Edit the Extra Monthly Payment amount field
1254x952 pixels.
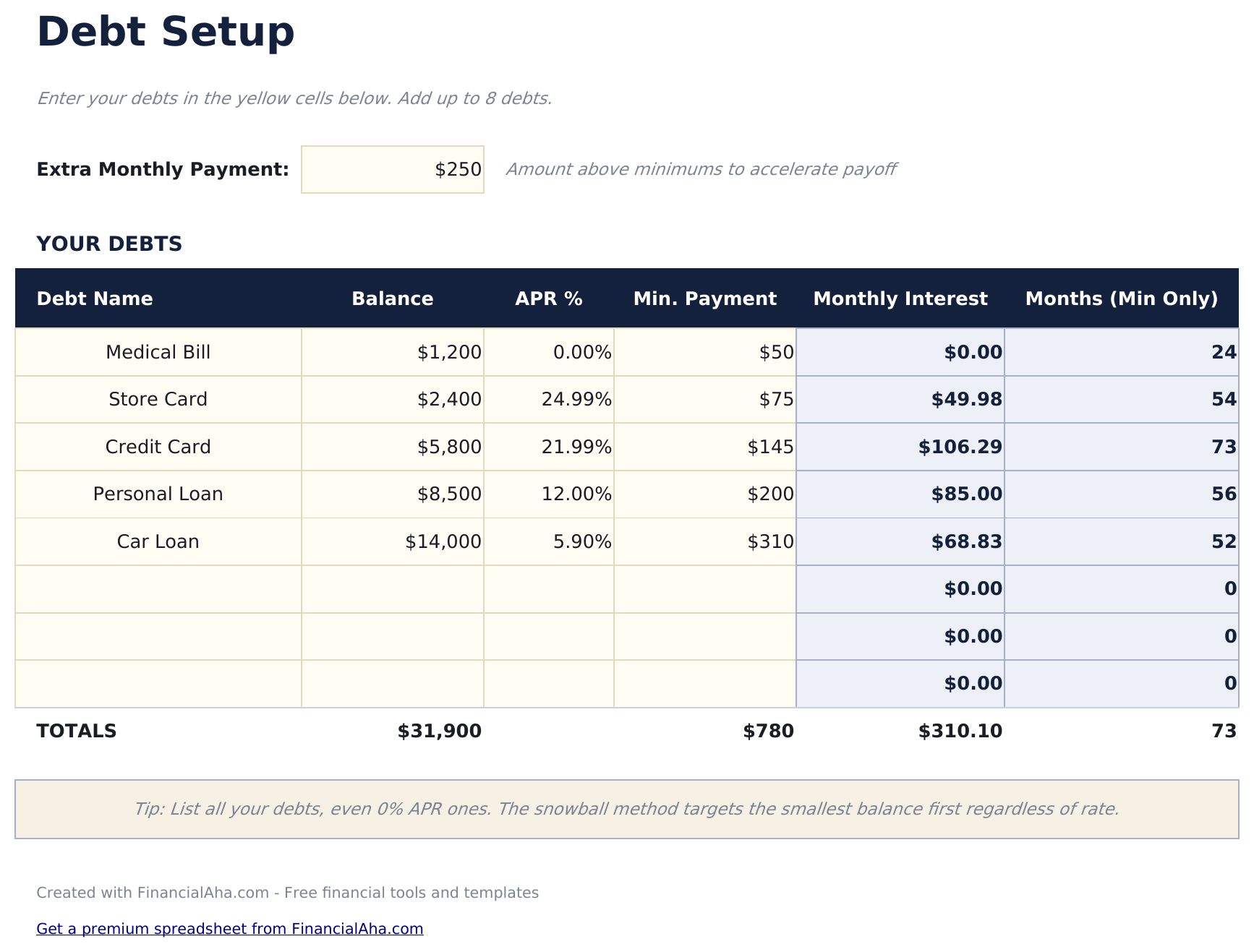tap(393, 169)
